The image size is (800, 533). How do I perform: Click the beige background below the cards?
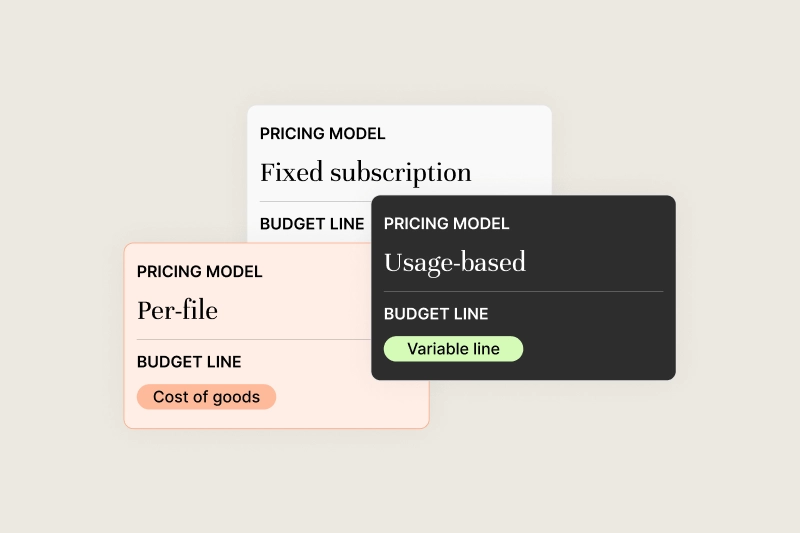(x=400, y=479)
